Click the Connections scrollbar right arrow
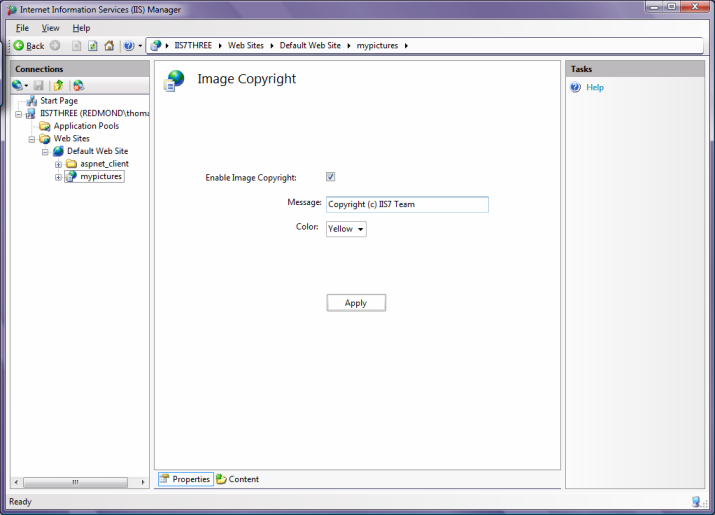The height and width of the screenshot is (515, 715). click(x=143, y=482)
